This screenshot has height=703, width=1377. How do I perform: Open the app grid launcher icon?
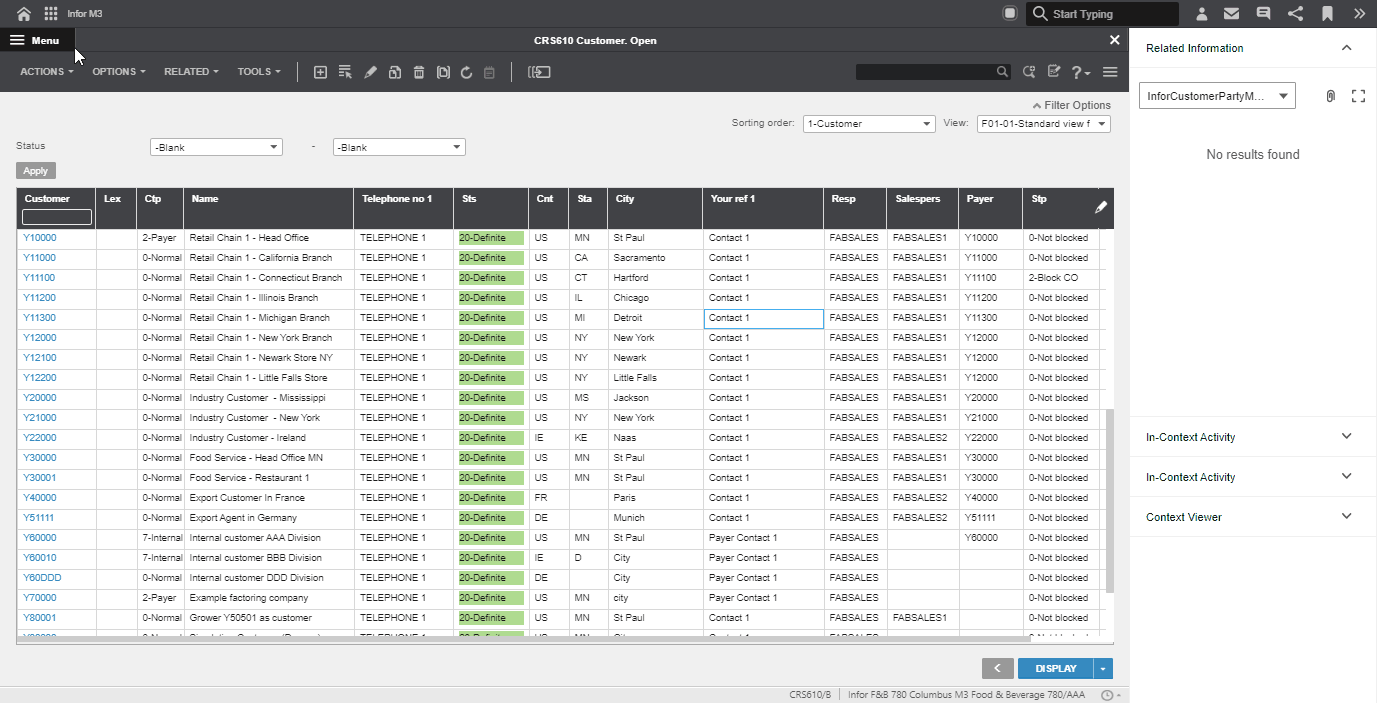[x=51, y=14]
